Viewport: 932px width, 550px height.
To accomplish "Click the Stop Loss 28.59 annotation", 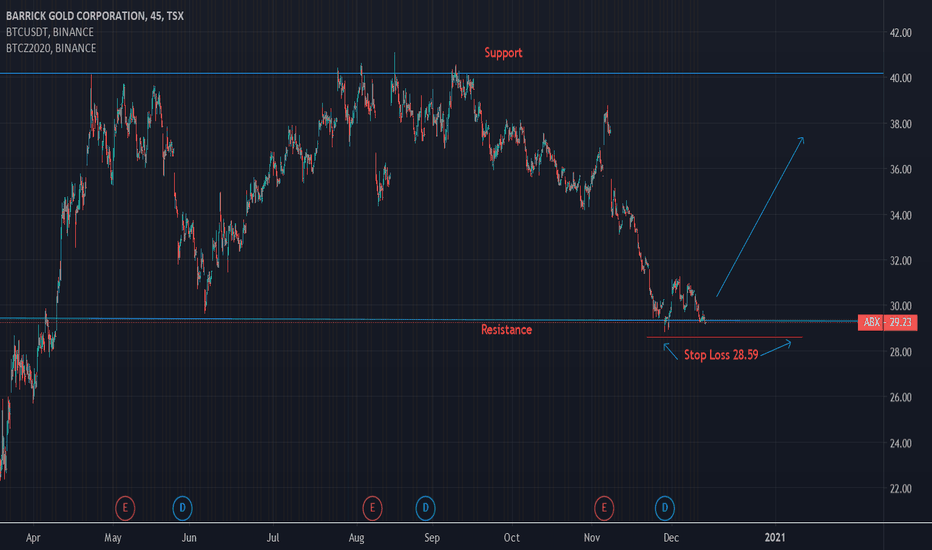I will click(721, 355).
